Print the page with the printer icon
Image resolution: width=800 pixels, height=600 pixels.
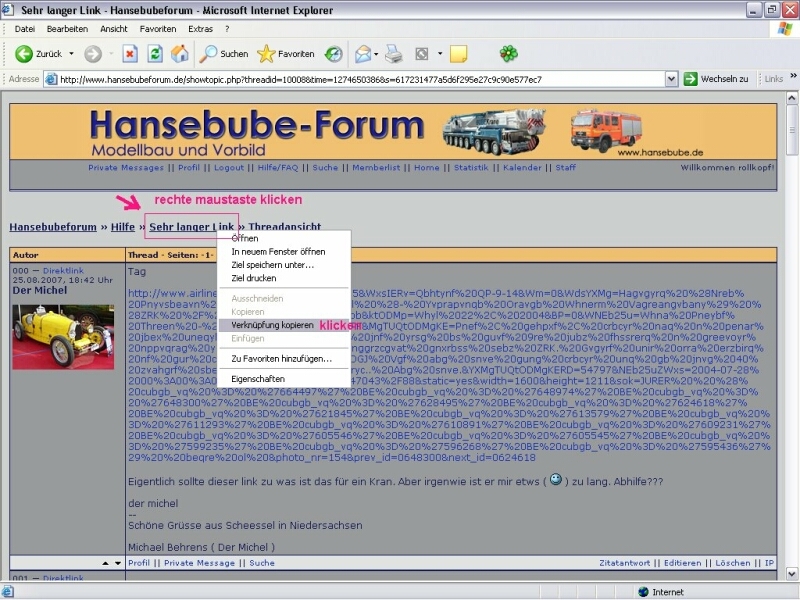point(393,54)
